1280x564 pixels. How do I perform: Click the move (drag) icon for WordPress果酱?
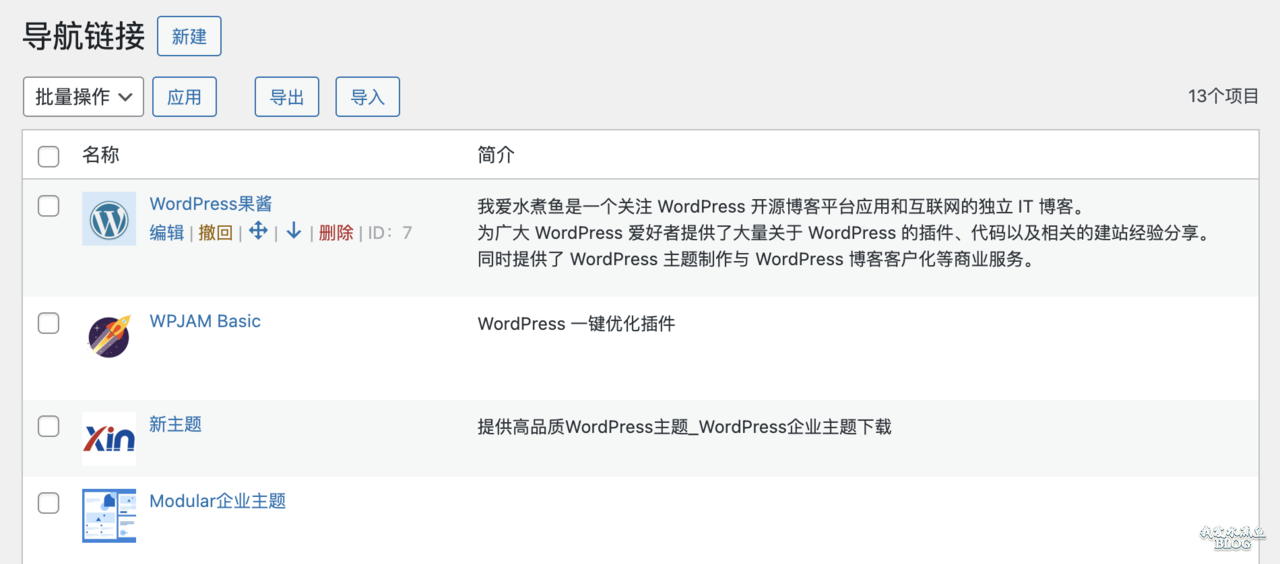click(258, 231)
